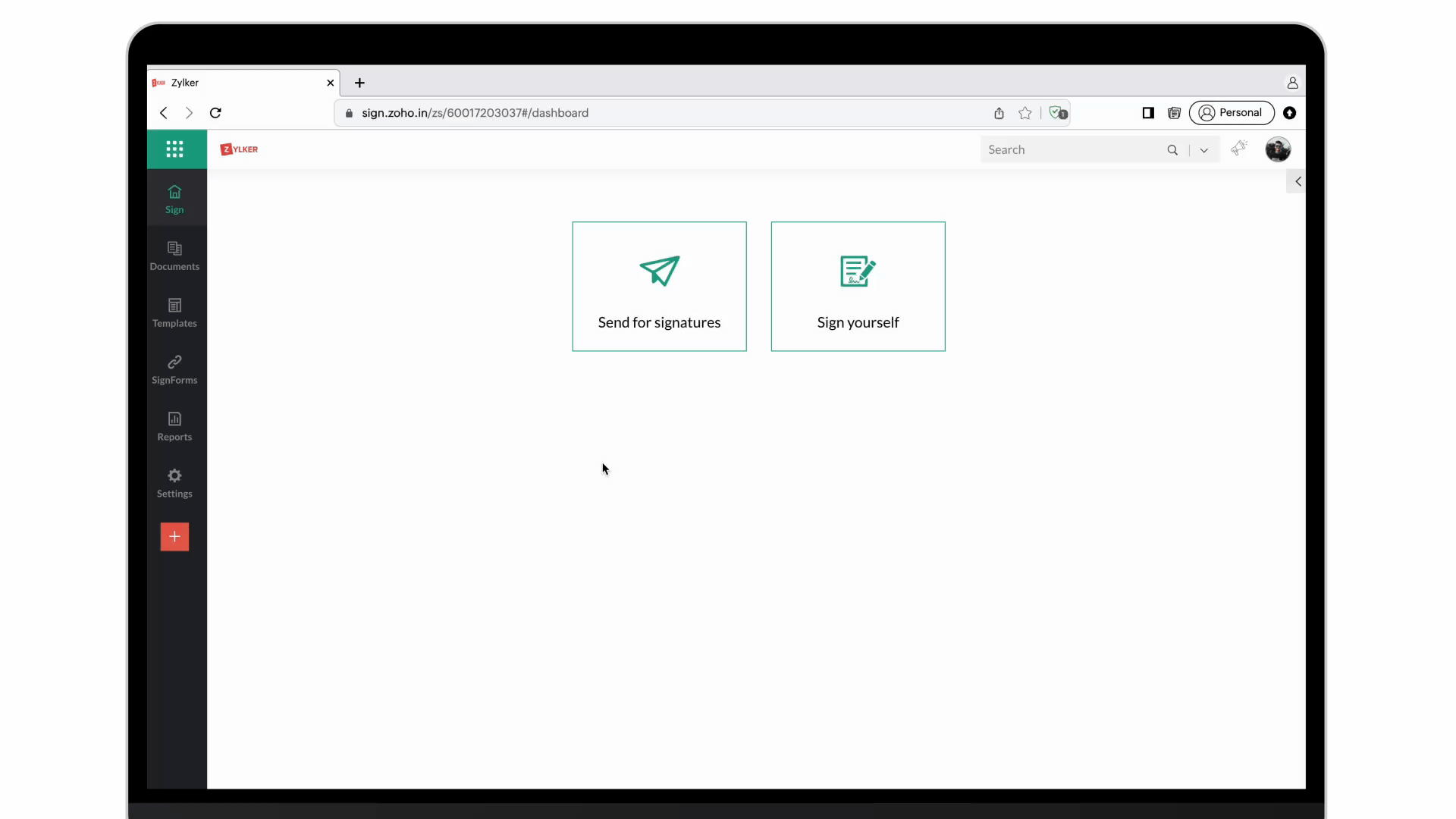Navigate to Templates section
This screenshot has height=819, width=1456.
click(174, 312)
